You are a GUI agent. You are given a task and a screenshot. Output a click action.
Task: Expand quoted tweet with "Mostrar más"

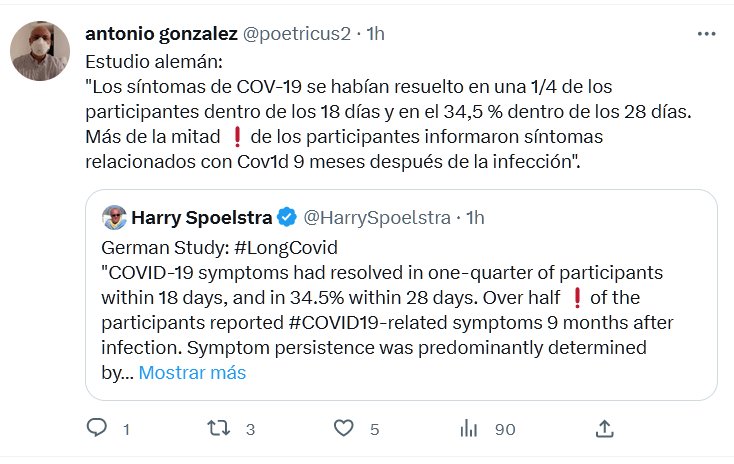click(x=192, y=373)
